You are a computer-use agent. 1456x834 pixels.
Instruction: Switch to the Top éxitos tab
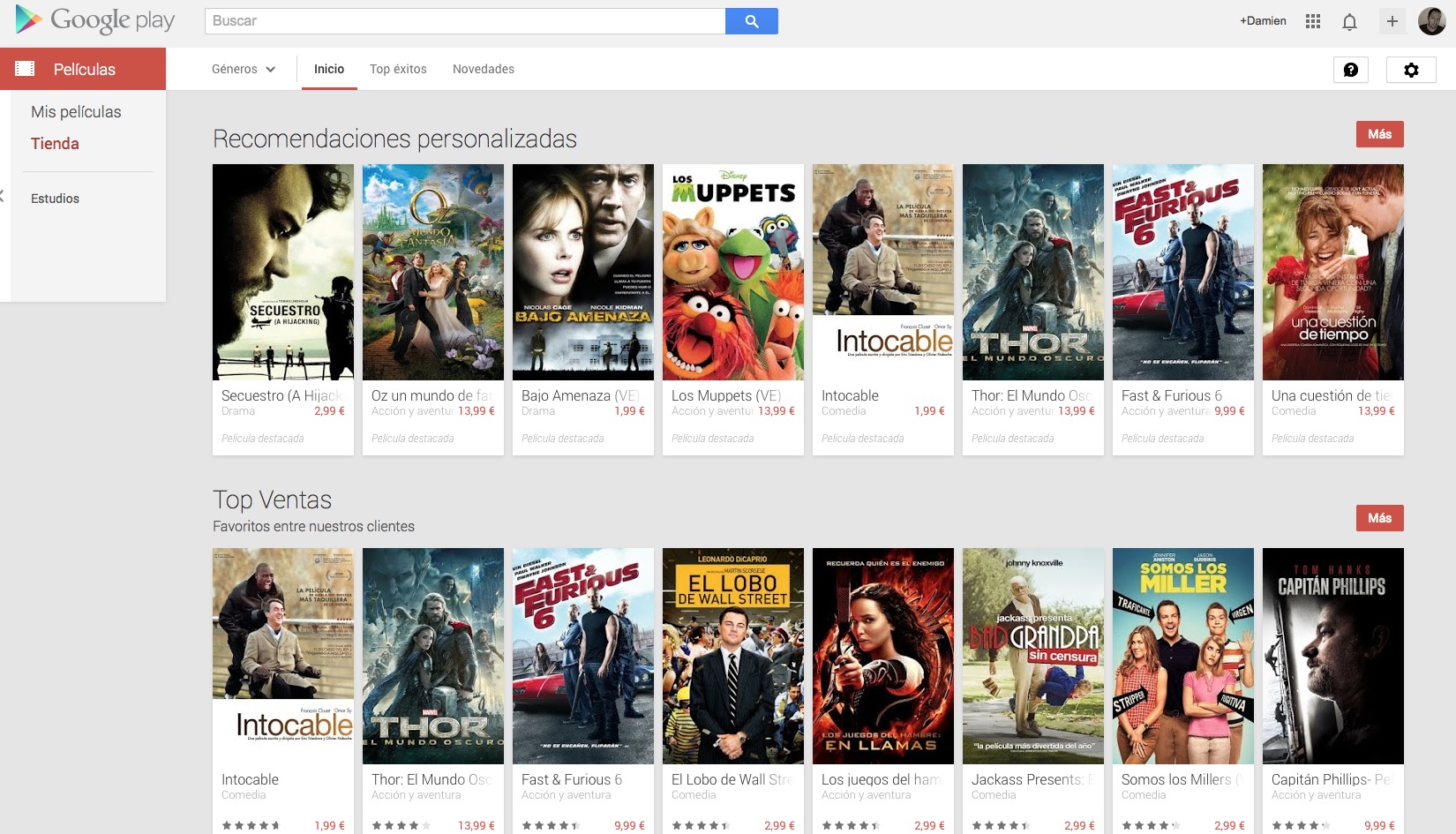[x=398, y=69]
